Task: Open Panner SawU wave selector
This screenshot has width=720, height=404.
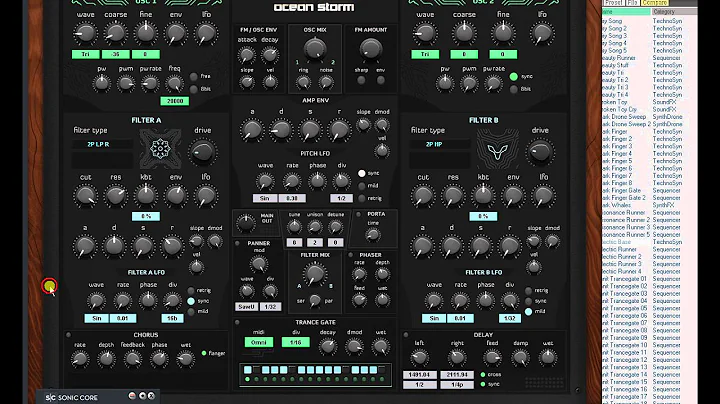Action: pyautogui.click(x=246, y=307)
